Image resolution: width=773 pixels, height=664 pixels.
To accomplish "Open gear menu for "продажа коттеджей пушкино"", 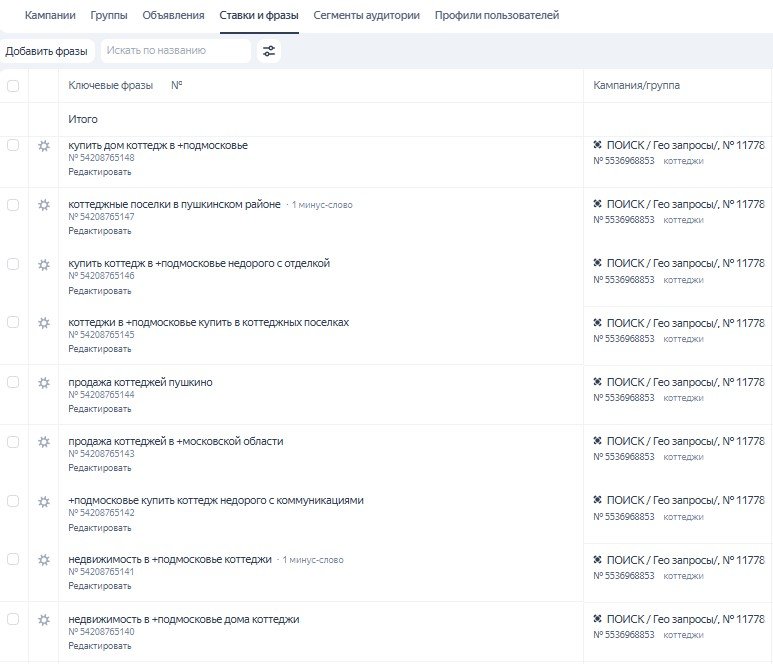I will pos(43,383).
